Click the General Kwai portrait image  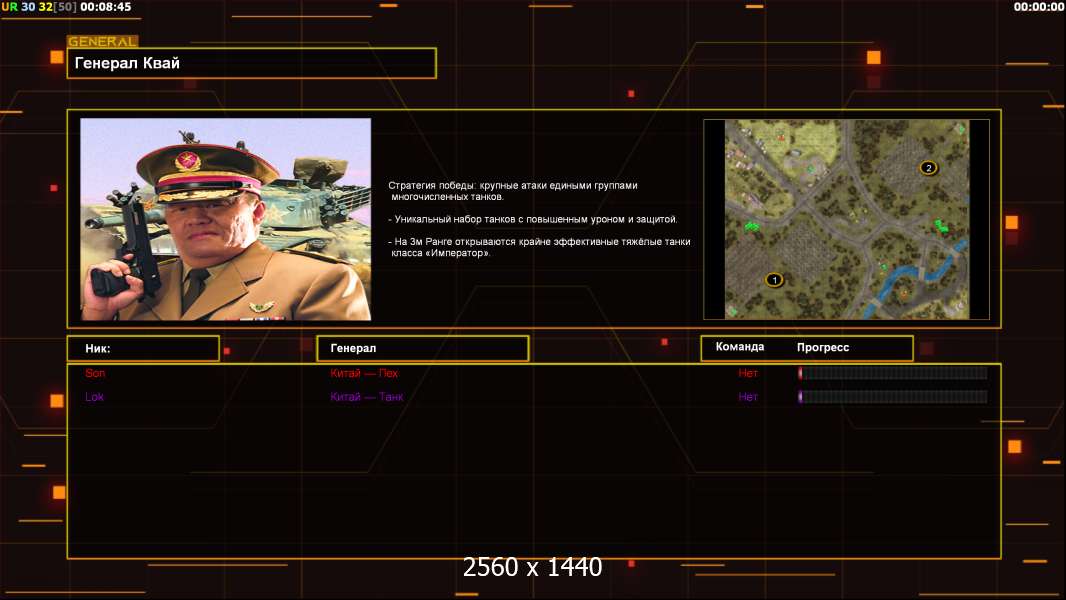pyautogui.click(x=225, y=219)
